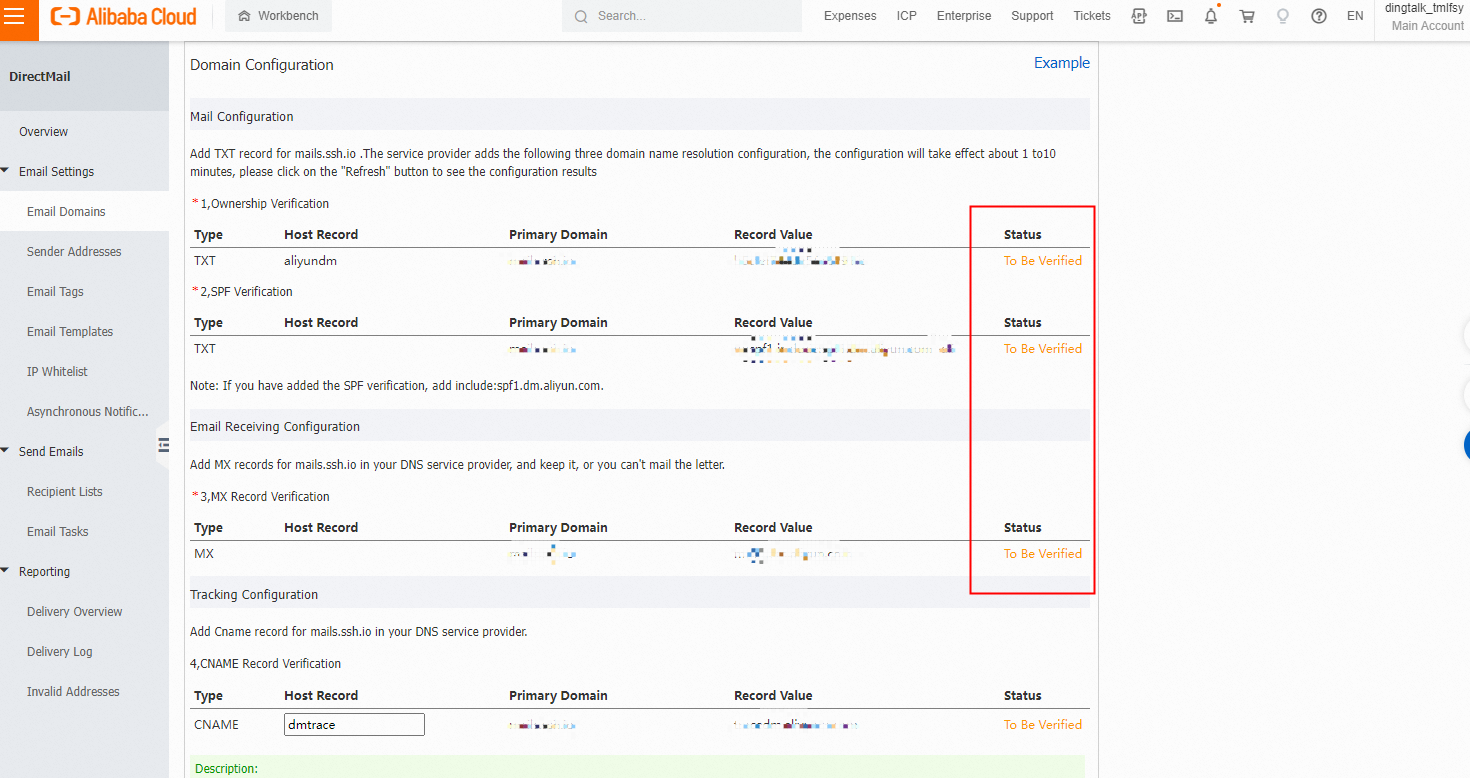Open the hamburger navigation menu
The width and height of the screenshot is (1470, 778).
[15, 17]
